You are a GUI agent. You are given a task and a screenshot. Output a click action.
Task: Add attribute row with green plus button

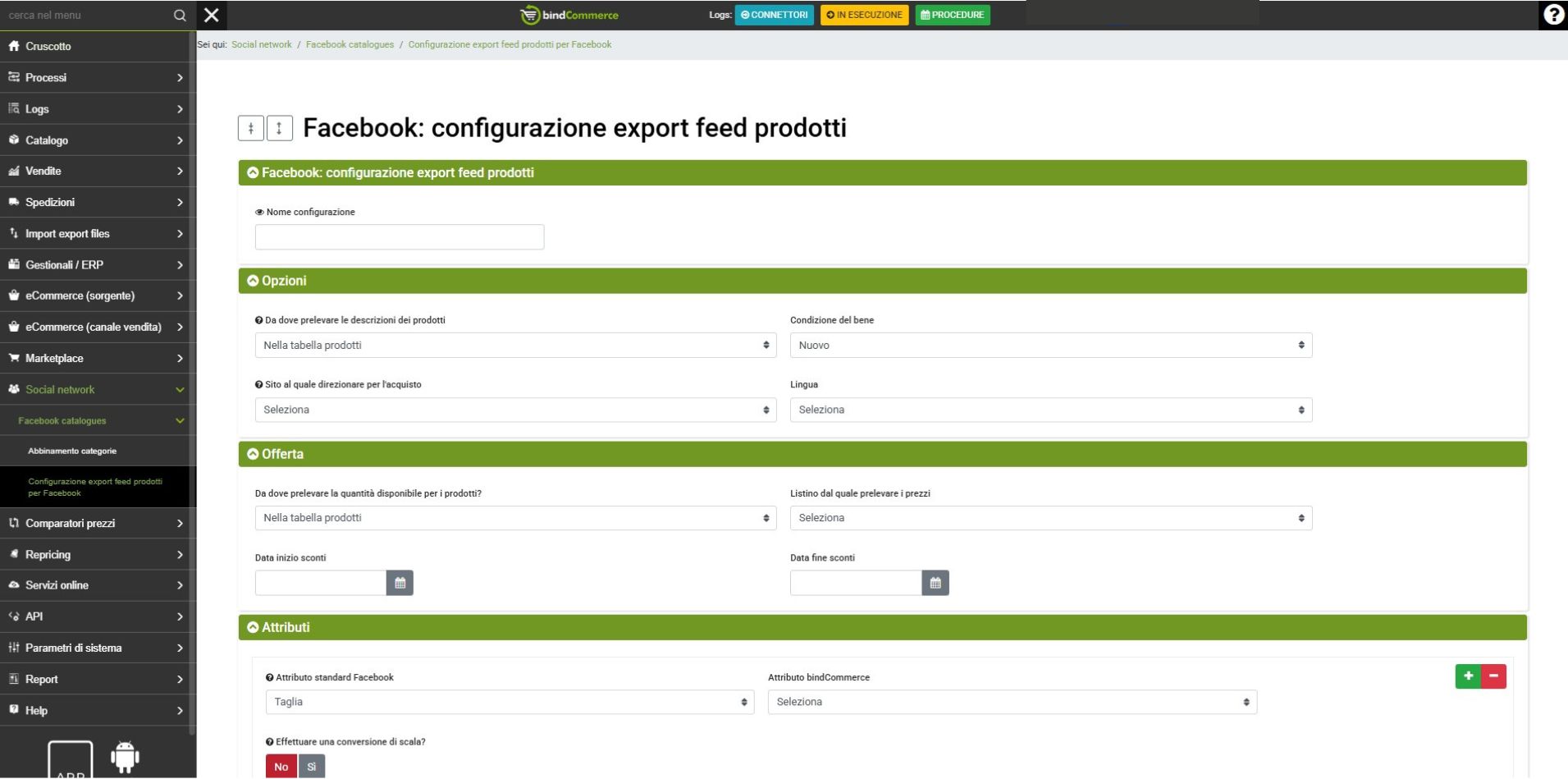[1468, 676]
